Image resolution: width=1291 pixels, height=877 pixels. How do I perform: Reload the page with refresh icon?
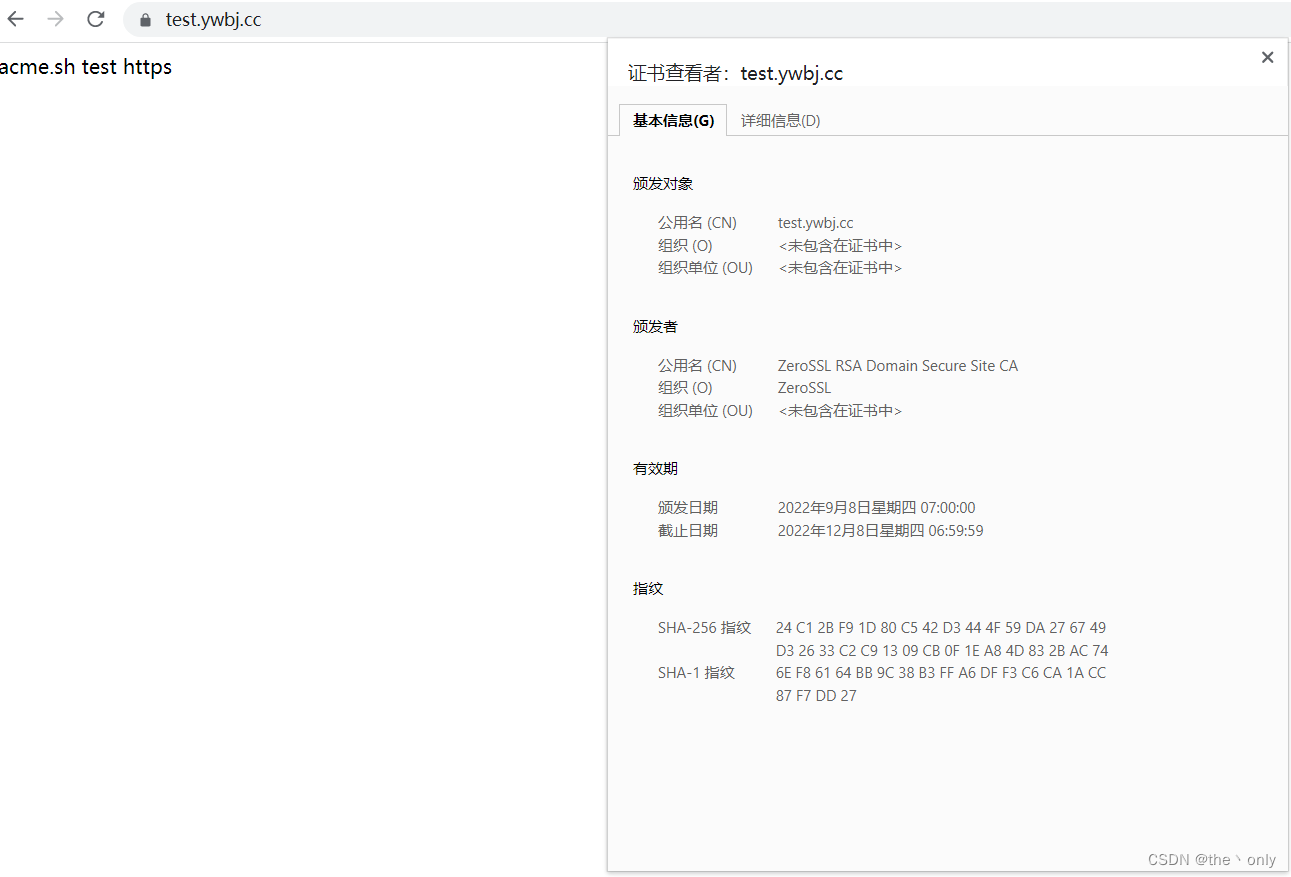[96, 19]
